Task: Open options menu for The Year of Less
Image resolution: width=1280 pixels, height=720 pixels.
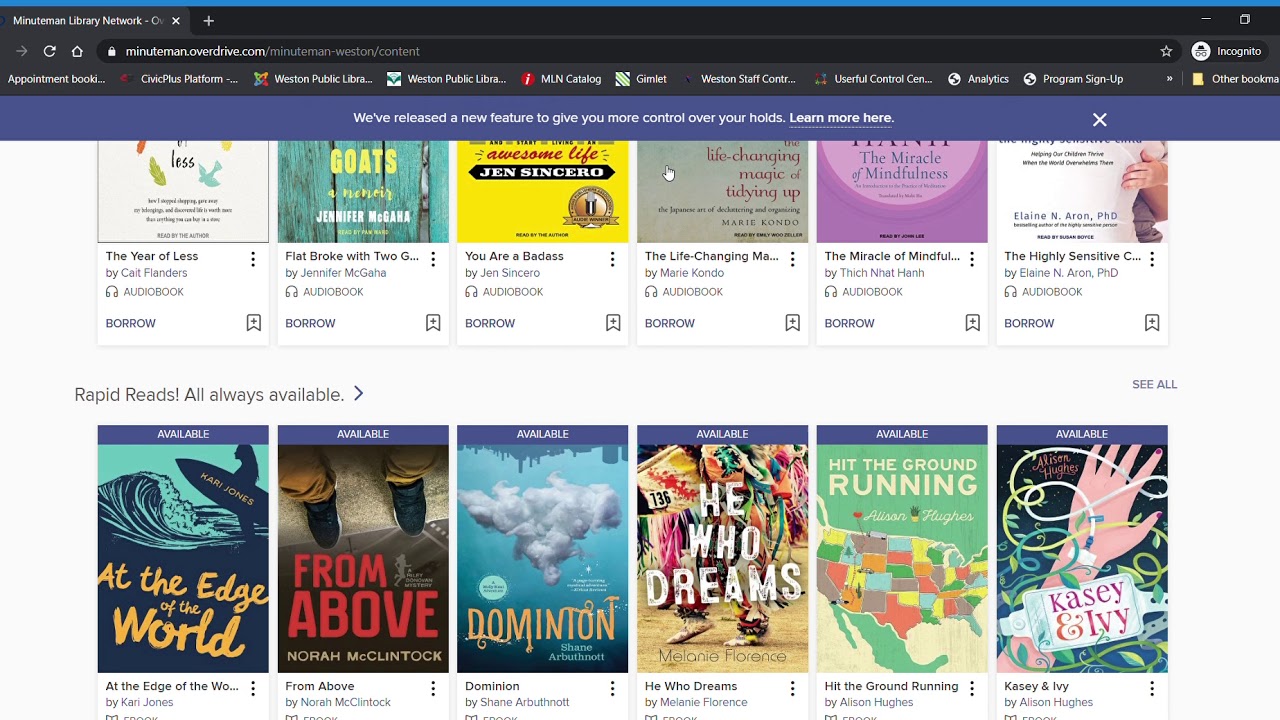Action: 253,259
